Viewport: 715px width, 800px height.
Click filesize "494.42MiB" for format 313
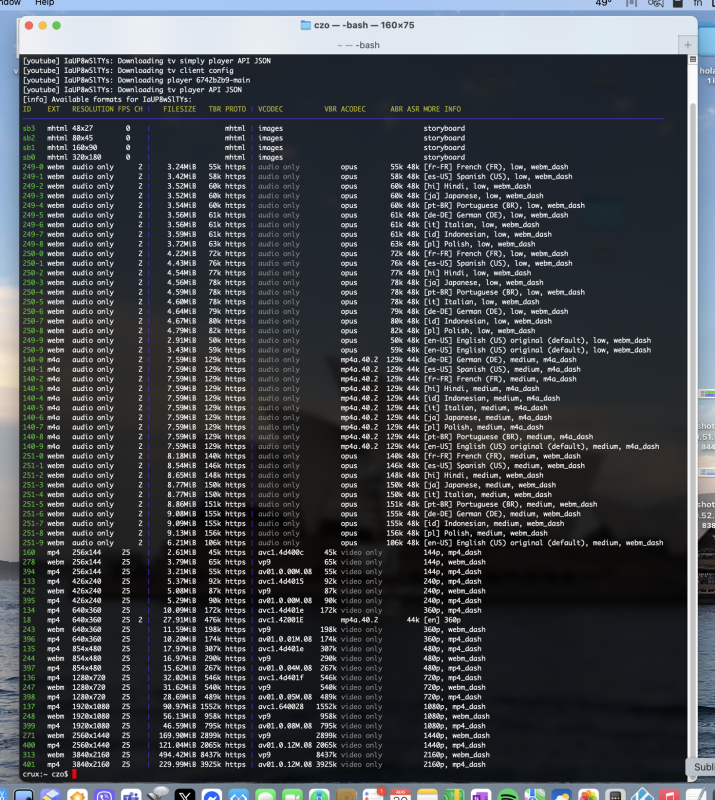(x=178, y=755)
